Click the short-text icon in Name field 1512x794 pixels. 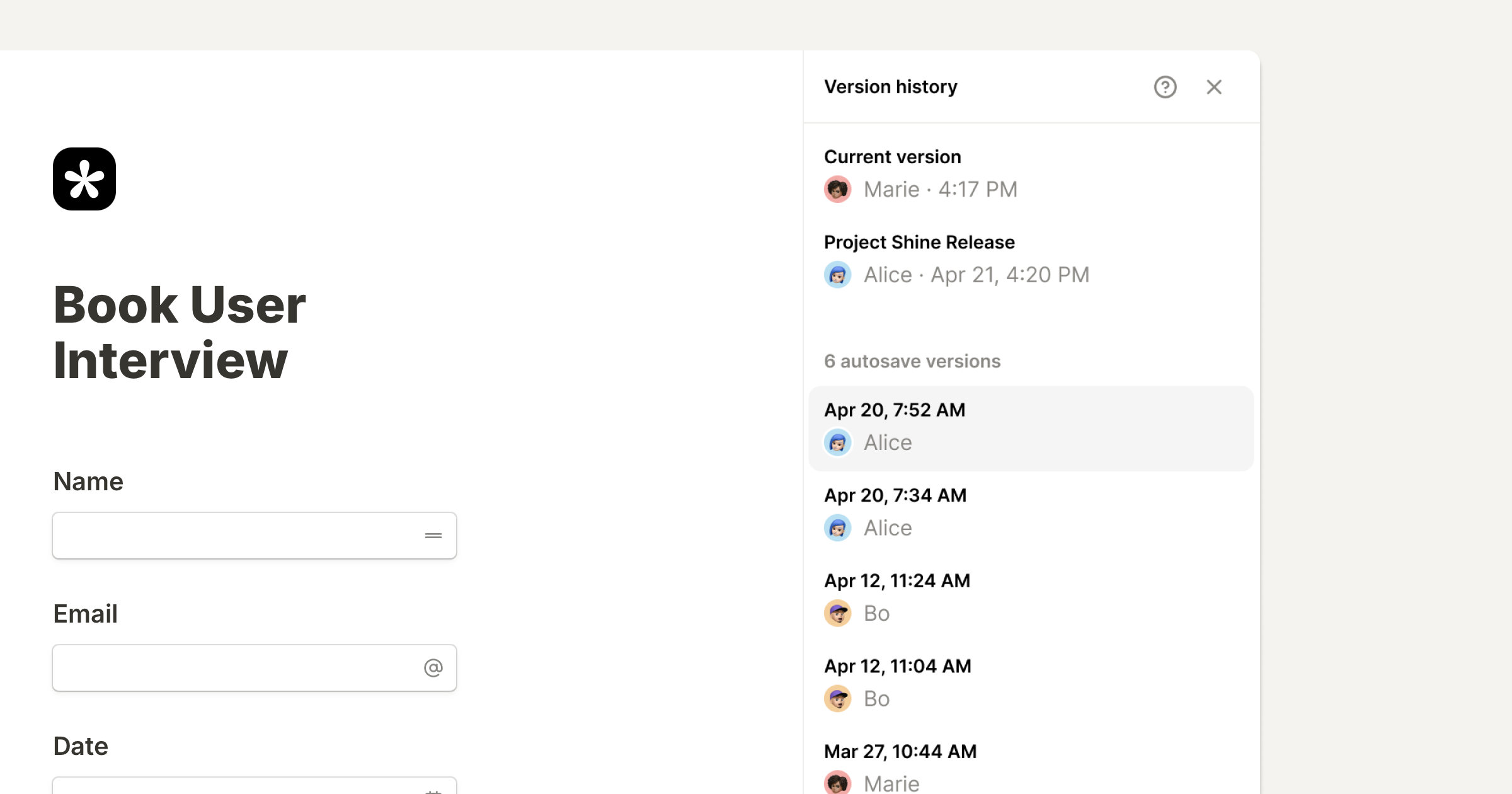pyautogui.click(x=433, y=536)
